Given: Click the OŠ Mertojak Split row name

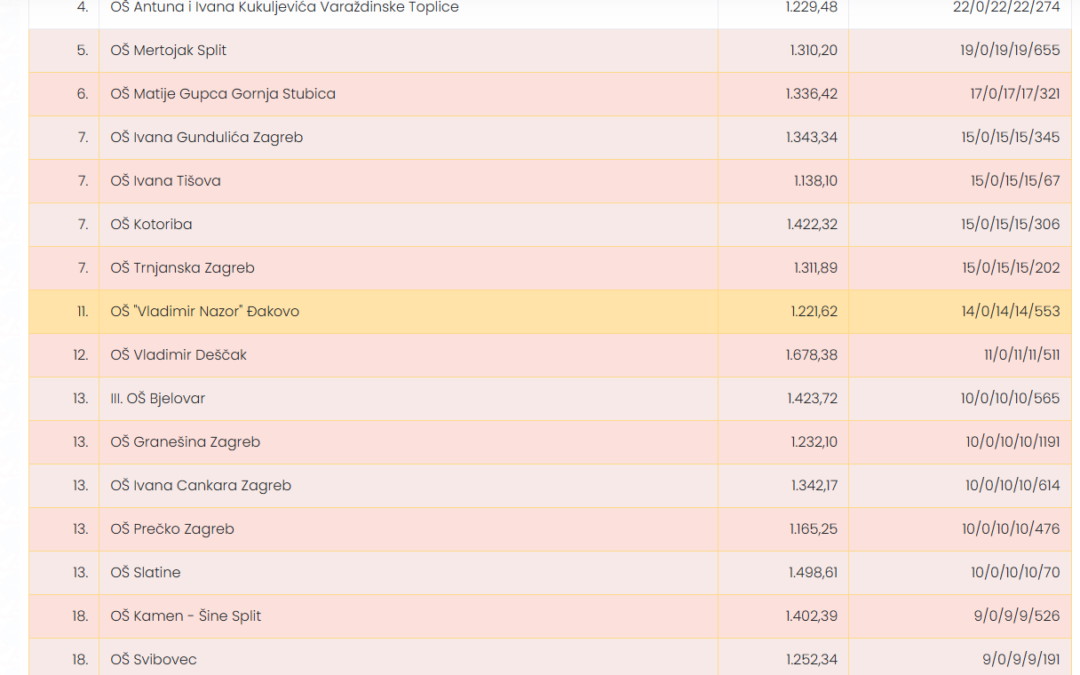Looking at the screenshot, I should [x=168, y=50].
